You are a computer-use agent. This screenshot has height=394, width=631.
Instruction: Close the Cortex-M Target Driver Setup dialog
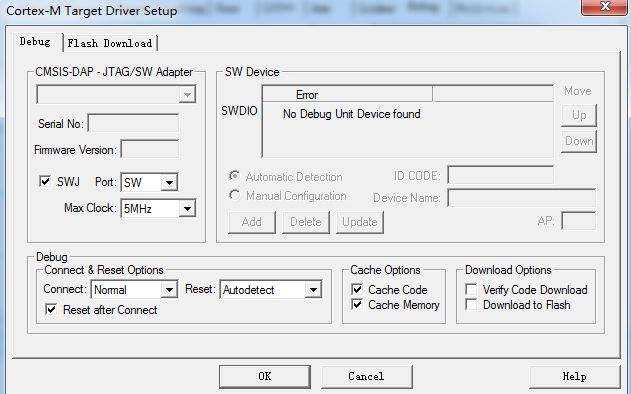(604, 6)
